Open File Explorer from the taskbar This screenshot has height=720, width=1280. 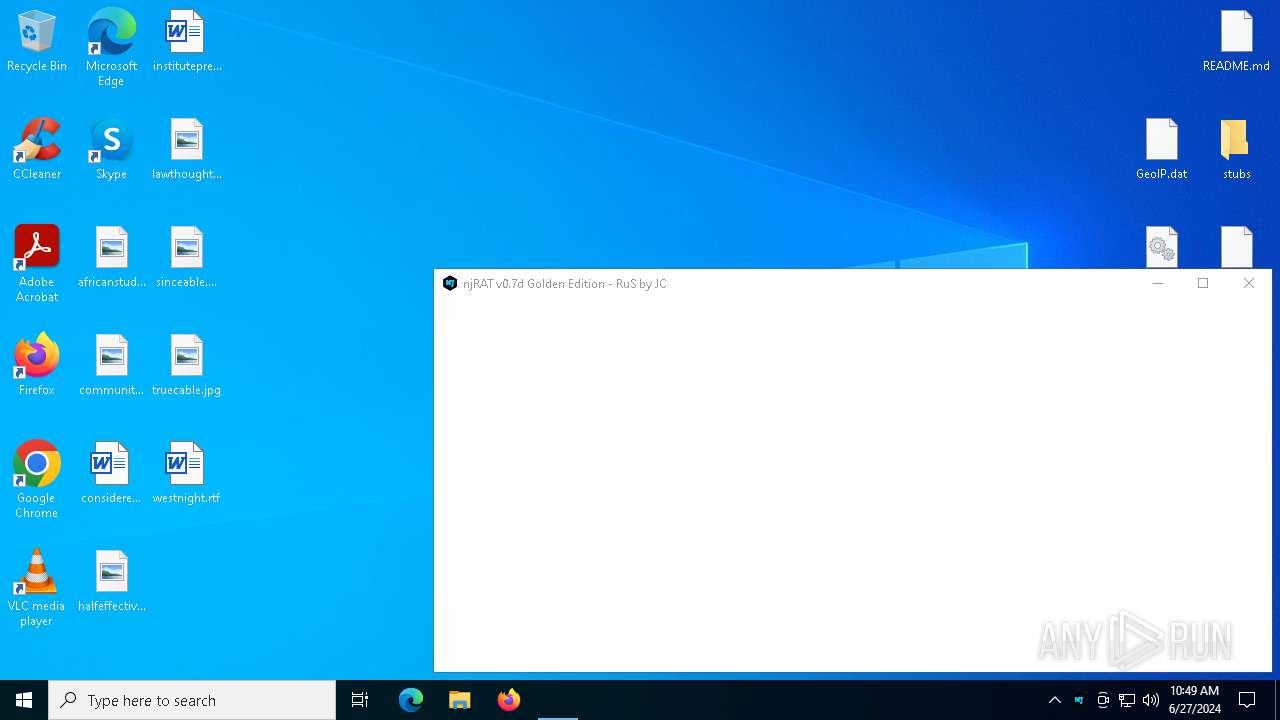[x=460, y=700]
